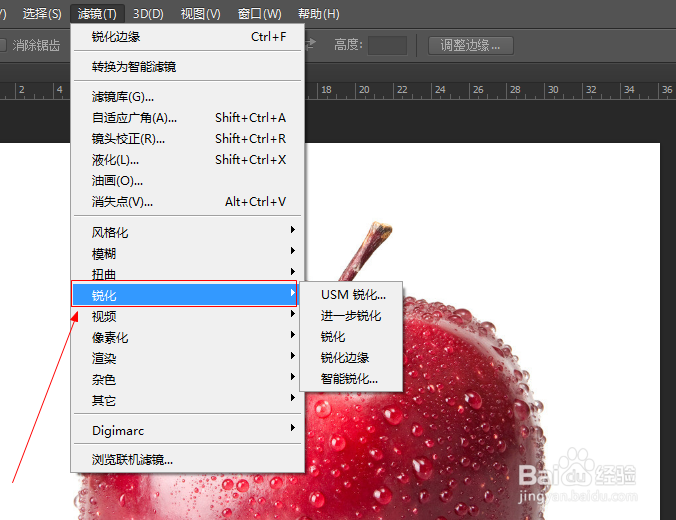This screenshot has height=520, width=676.
Task: Choose 智能锐化... in submenu
Action: click(x=351, y=379)
